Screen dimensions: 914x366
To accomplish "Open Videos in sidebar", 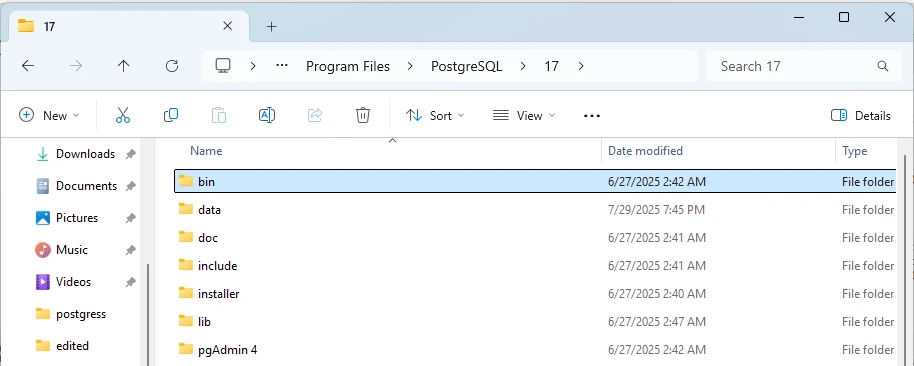I will click(x=73, y=282).
